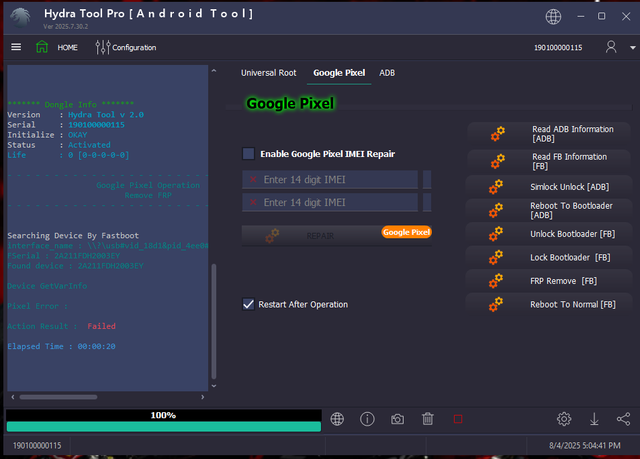Image resolution: width=640 pixels, height=459 pixels.
Task: Open Configuration sliders icon
Action: 102,47
